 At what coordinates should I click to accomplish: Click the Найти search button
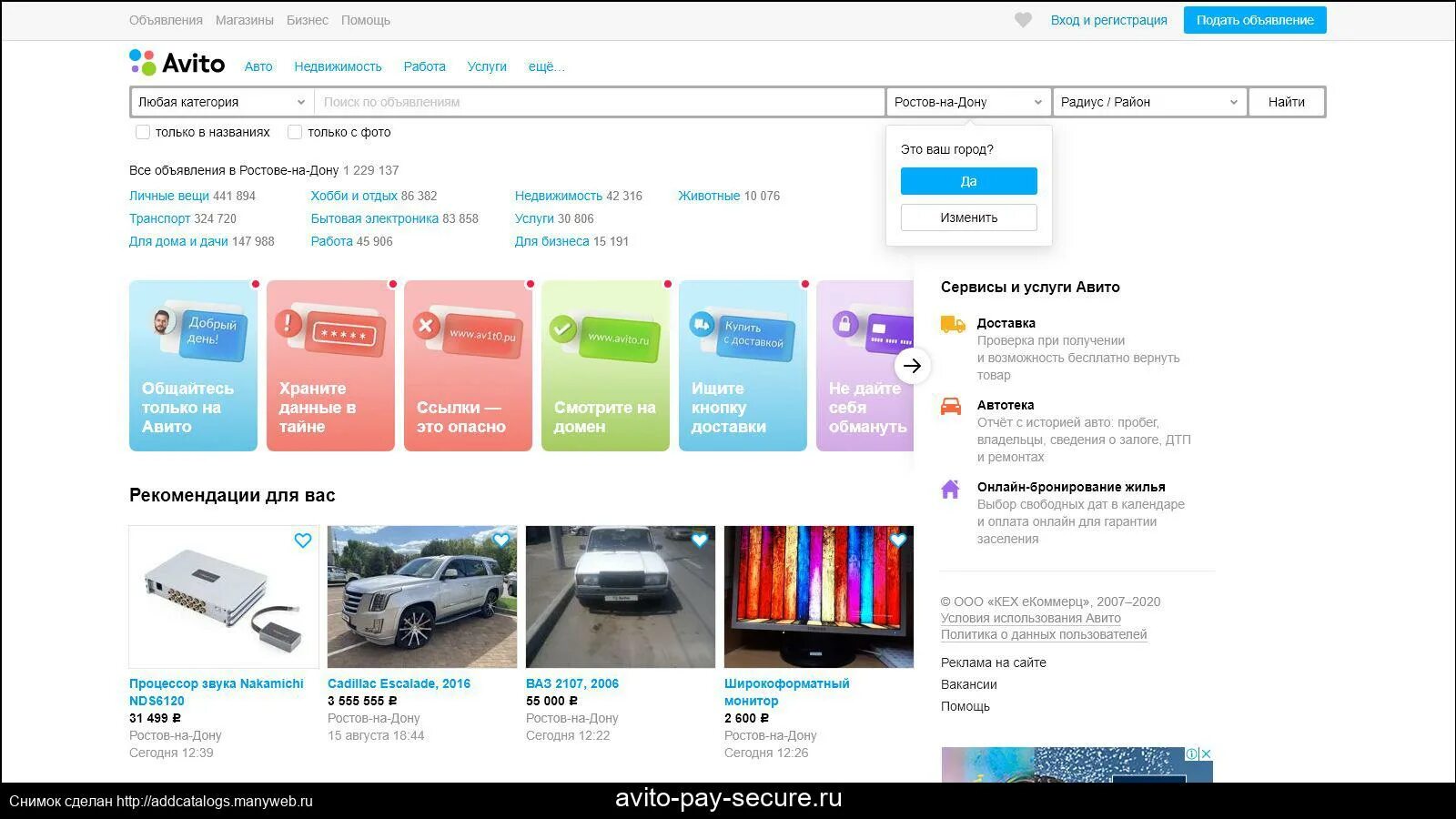(x=1287, y=102)
